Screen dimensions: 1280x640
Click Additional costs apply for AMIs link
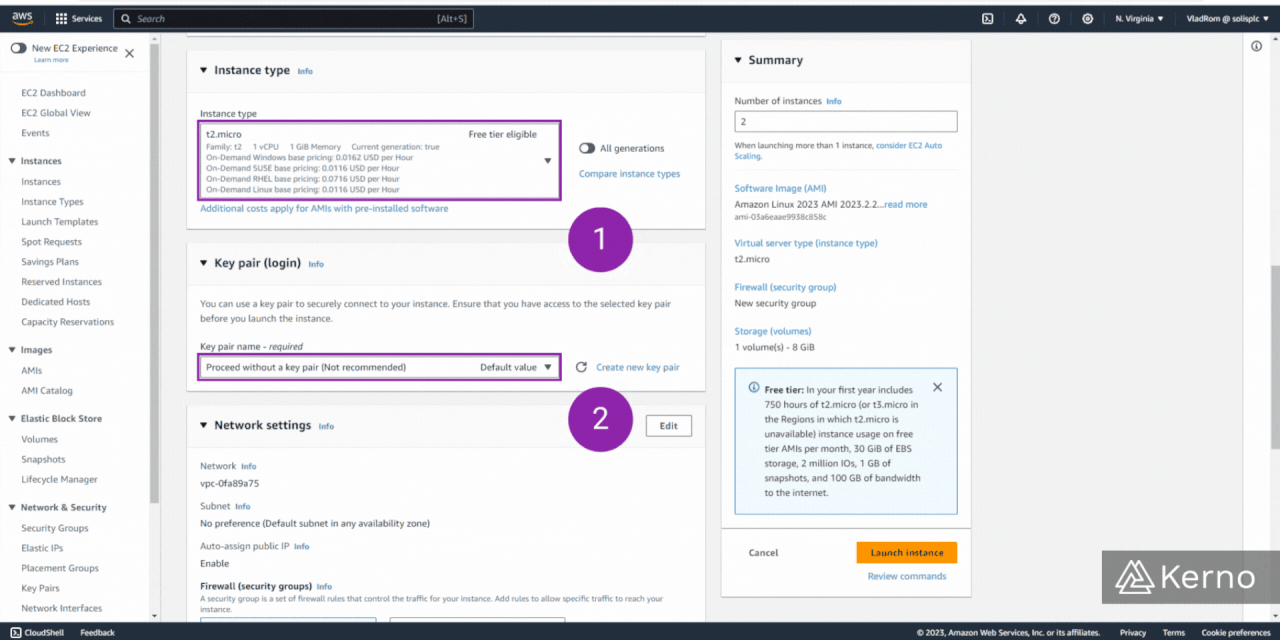click(324, 208)
